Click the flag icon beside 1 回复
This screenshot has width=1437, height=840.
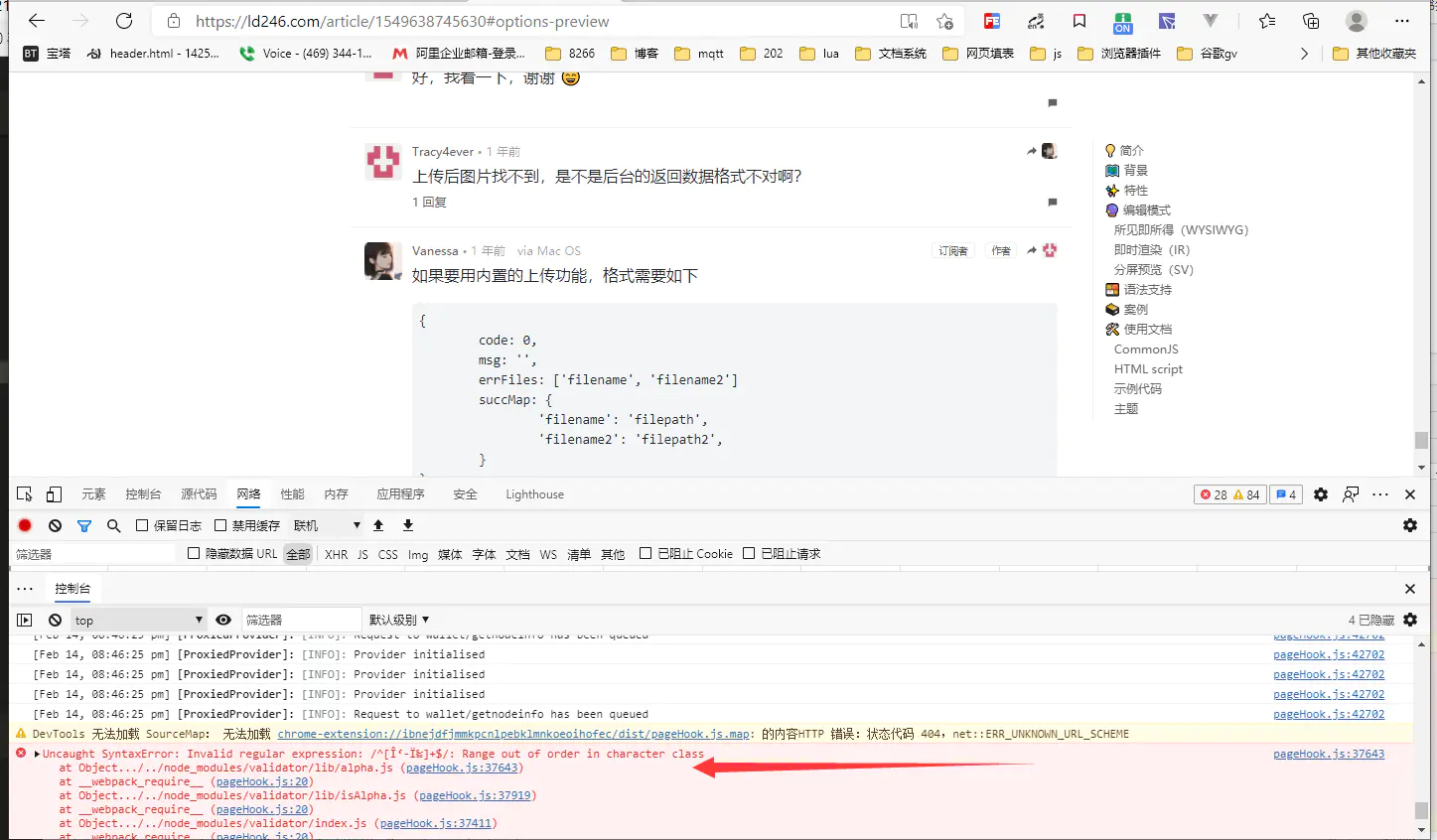point(1053,203)
